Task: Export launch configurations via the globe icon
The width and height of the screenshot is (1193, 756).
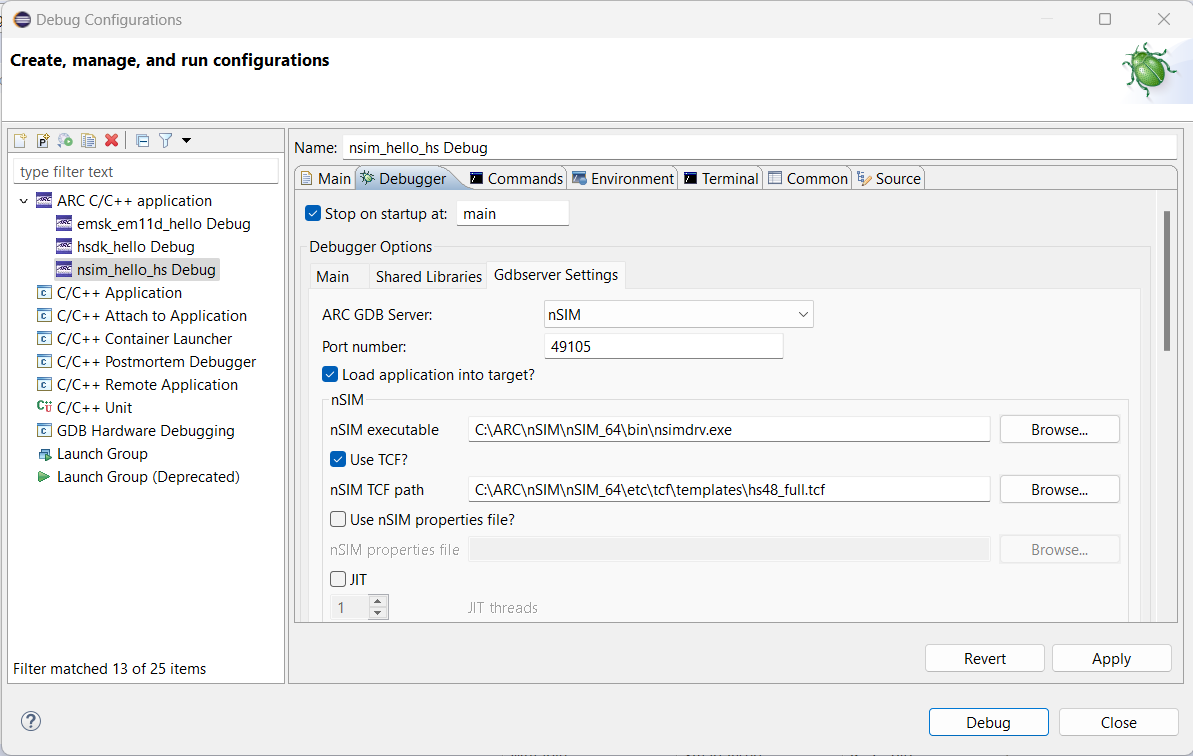Action: coord(64,141)
